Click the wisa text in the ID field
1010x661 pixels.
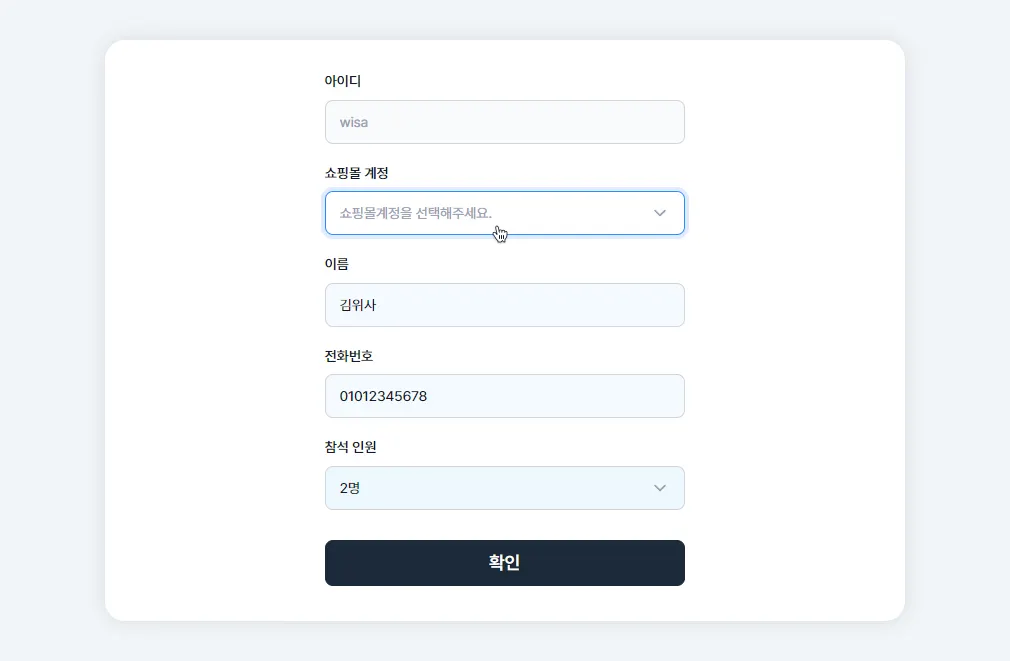[354, 122]
